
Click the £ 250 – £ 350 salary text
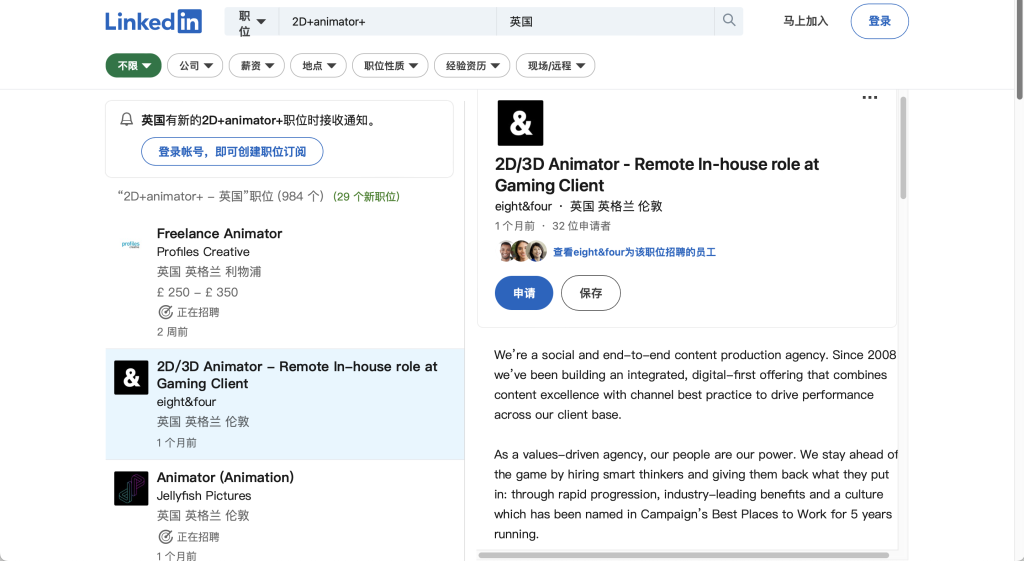197,292
